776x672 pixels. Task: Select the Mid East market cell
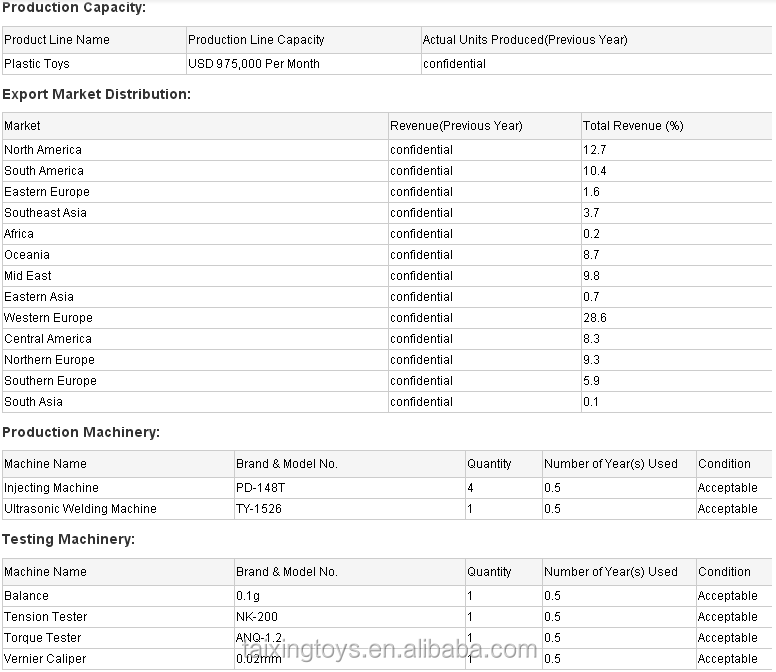(x=28, y=276)
